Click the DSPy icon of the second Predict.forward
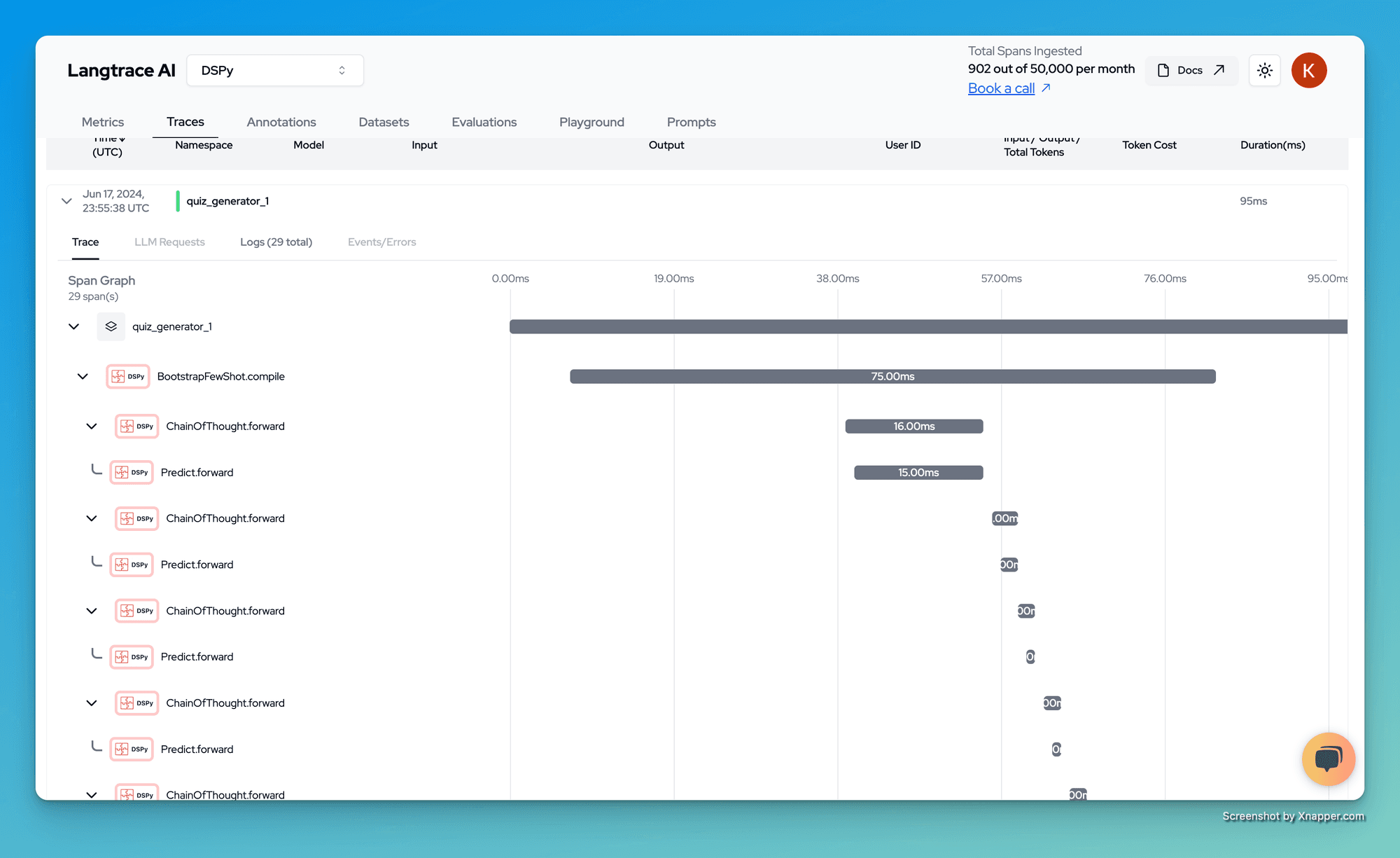 tap(132, 565)
